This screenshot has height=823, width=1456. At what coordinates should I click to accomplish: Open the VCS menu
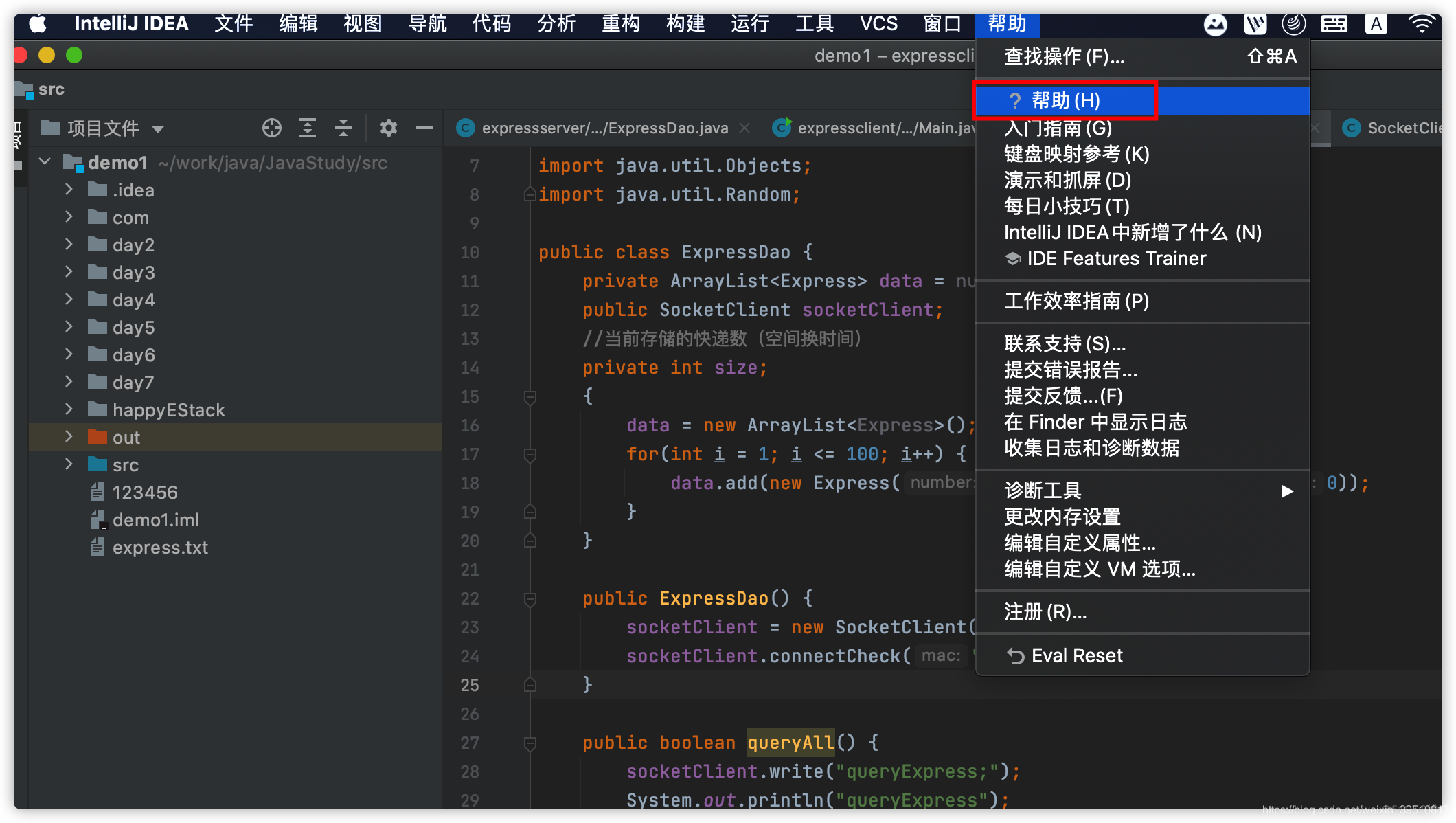point(878,24)
